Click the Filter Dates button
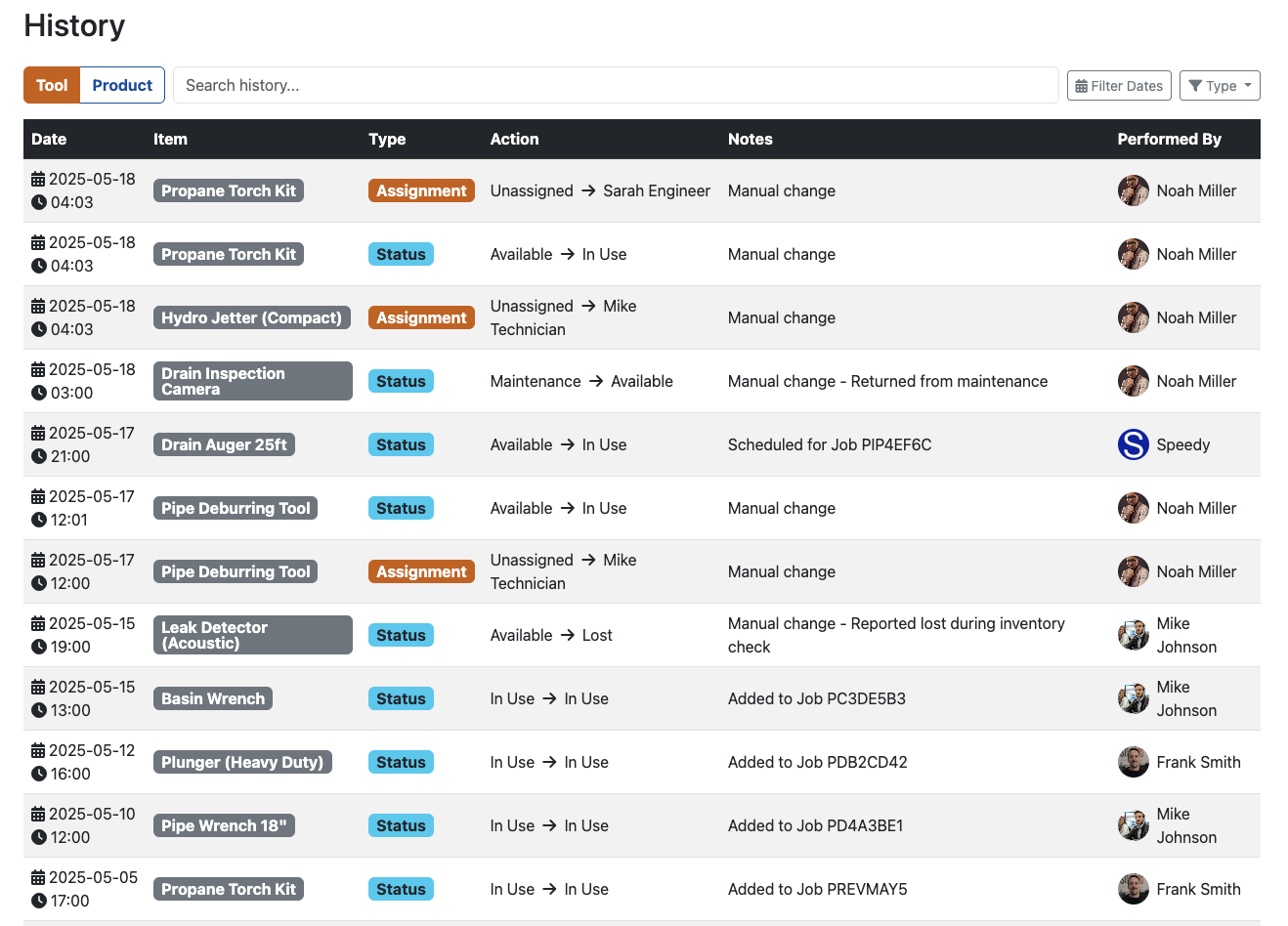Image resolution: width=1288 pixels, height=926 pixels. [1118, 85]
